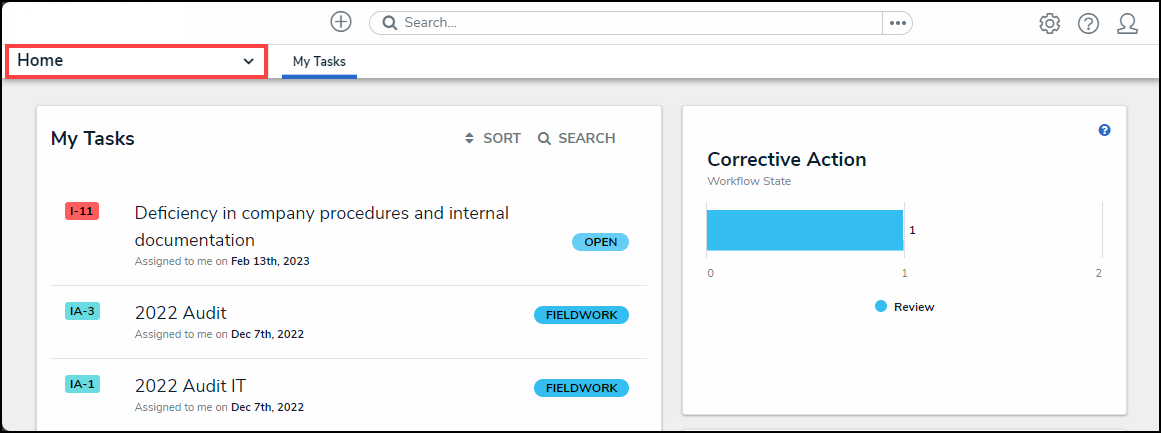
Task: Click the magnifier icon in search bar
Action: point(390,23)
